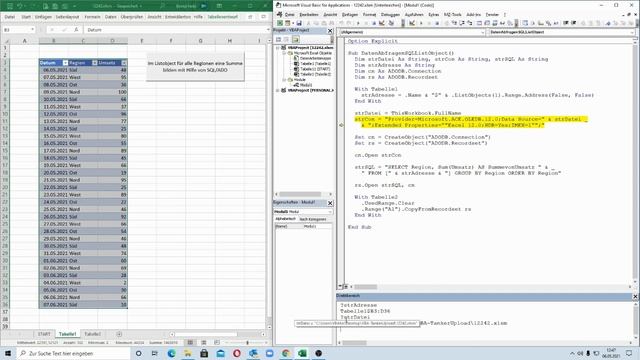Open File Explorer from the taskbar
Image resolution: width=640 pixels, height=360 pixels.
tap(188, 353)
